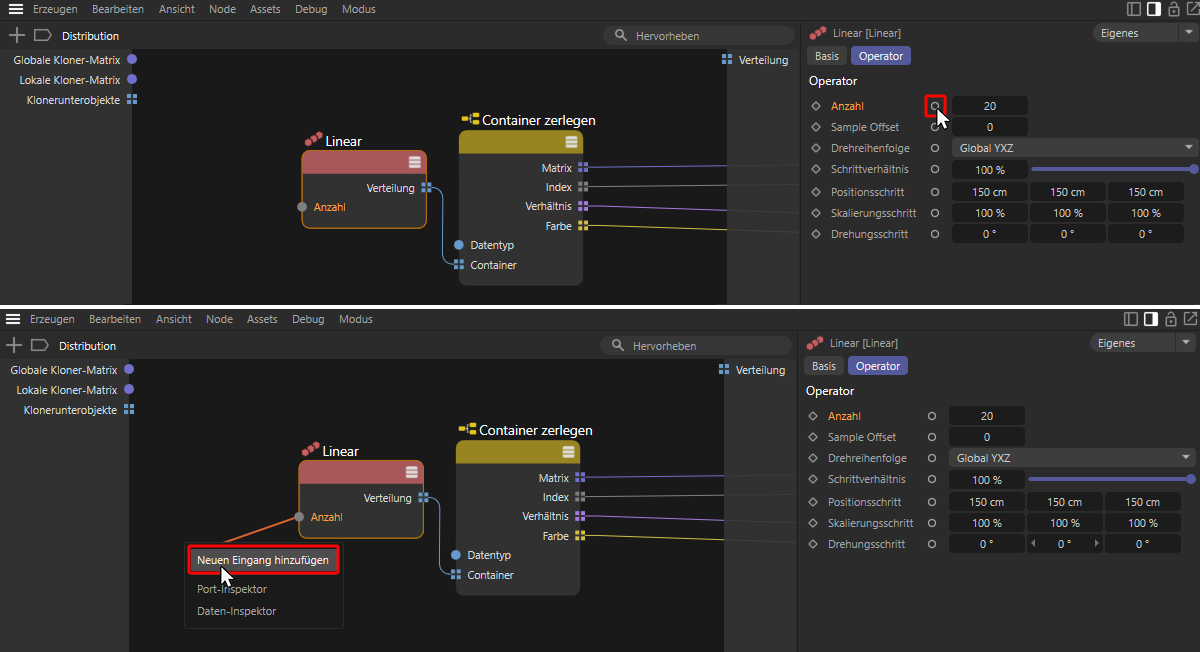
Task: Click the Anzahl input port on the lower Linear node
Action: point(298,517)
